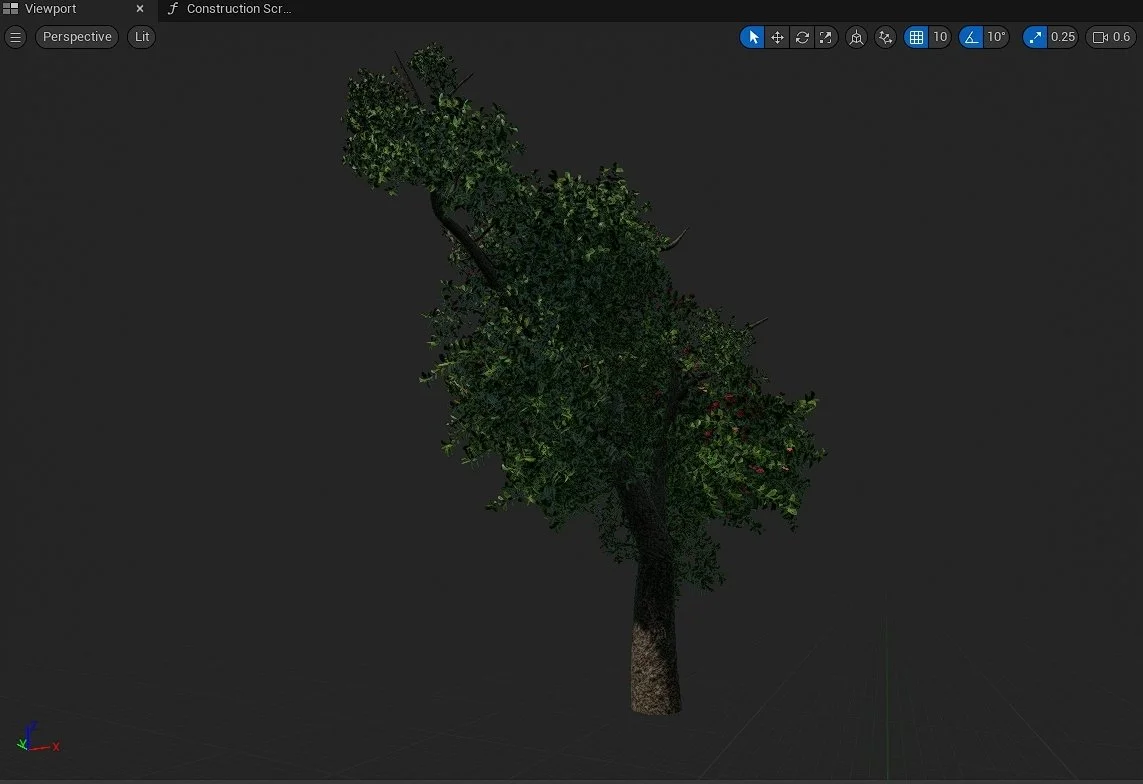Click the scale snap value showing 0.25
The width and height of the screenshot is (1143, 784).
coord(1062,37)
